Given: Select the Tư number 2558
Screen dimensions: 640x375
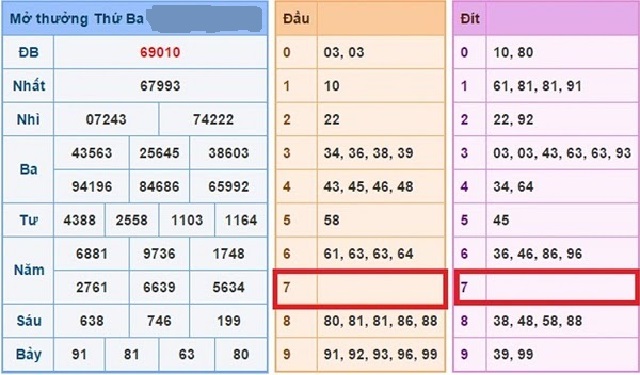Looking at the screenshot, I should point(131,220).
